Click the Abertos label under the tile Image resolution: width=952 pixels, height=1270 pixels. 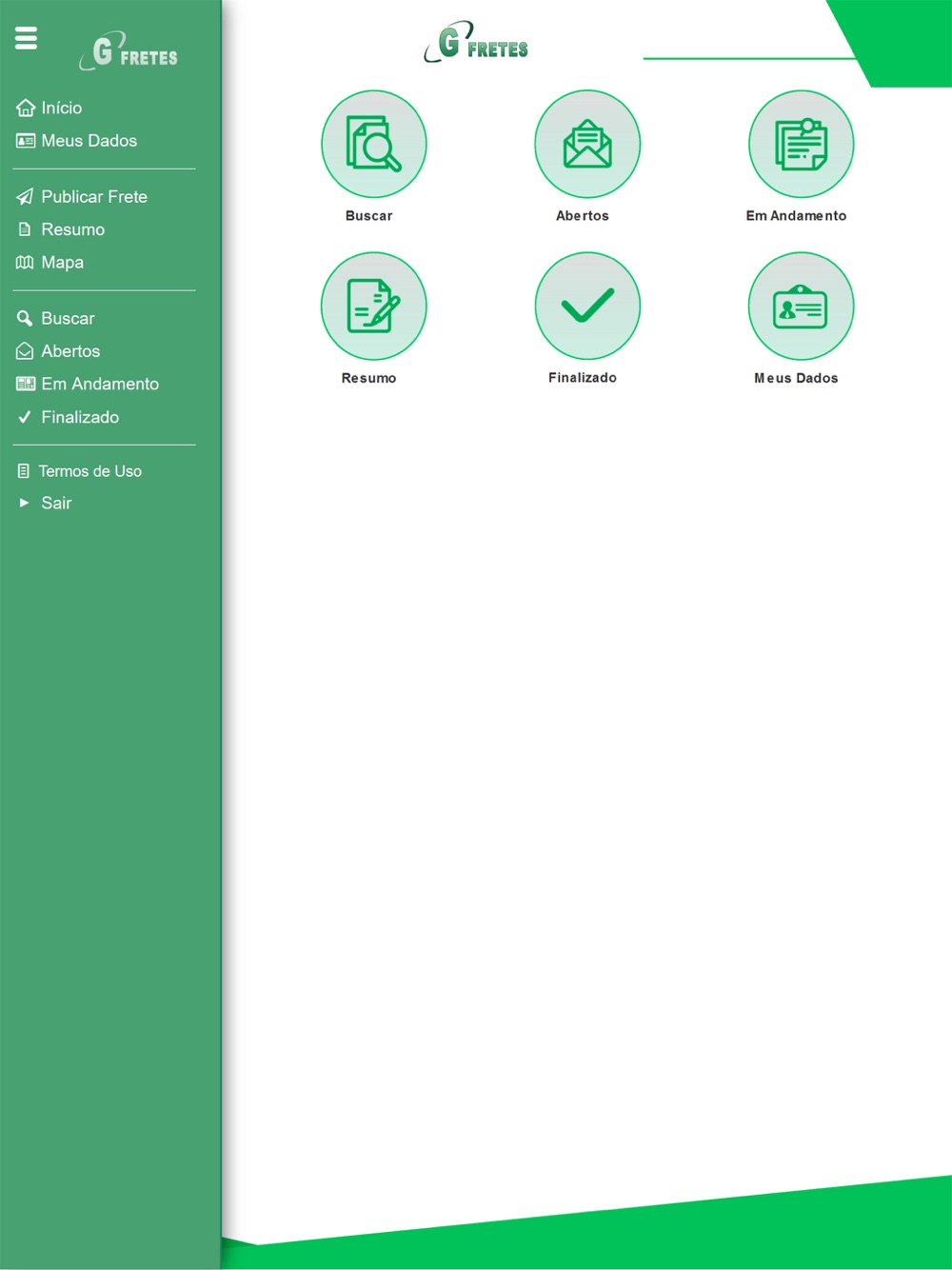[x=583, y=216]
